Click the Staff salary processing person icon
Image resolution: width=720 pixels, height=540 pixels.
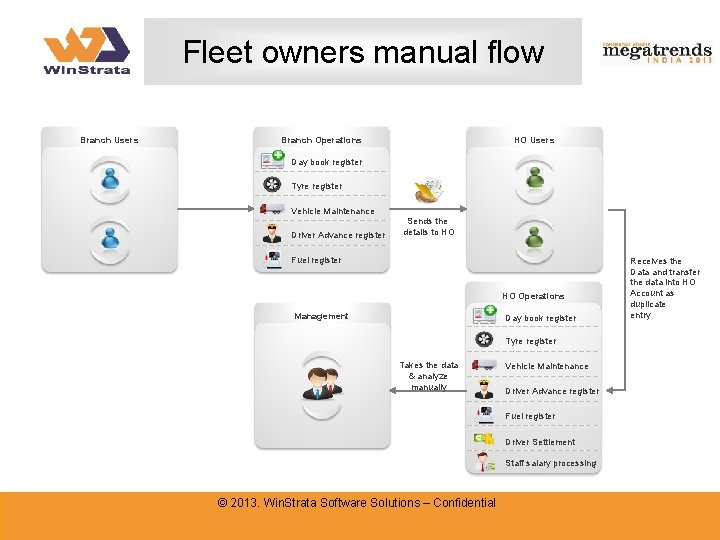[x=485, y=462]
